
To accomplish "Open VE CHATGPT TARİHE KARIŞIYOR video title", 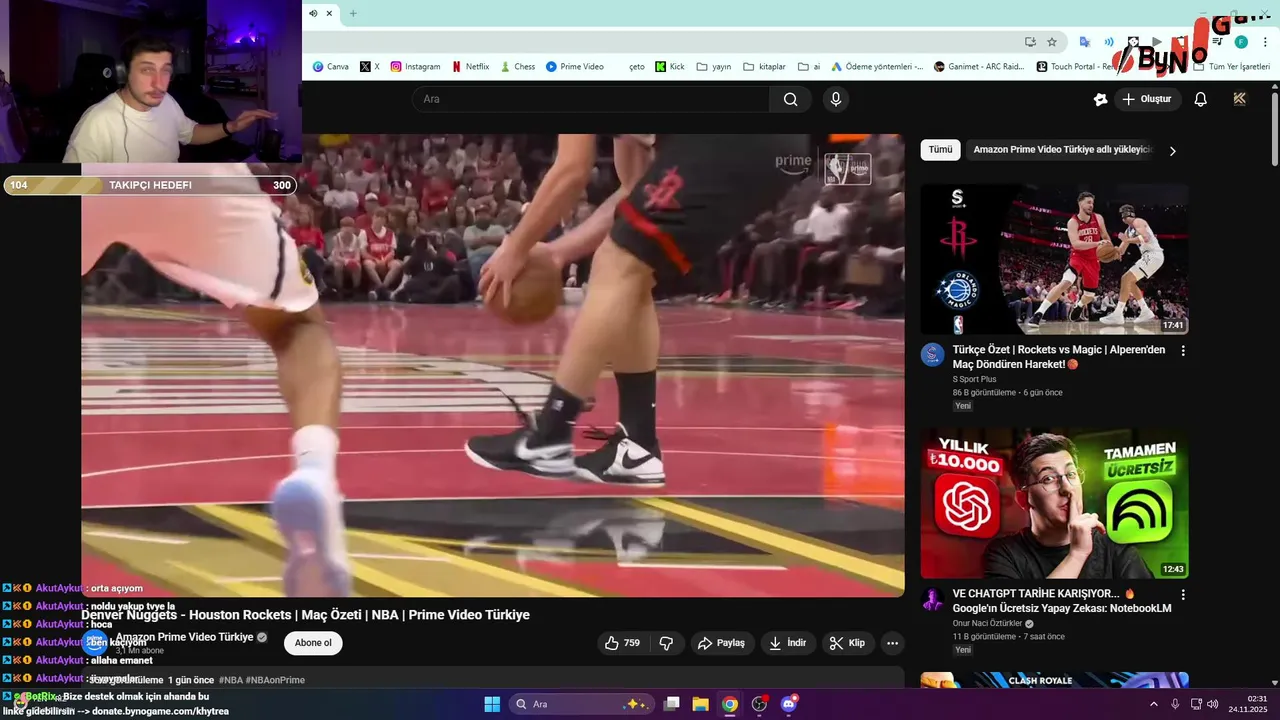I will (1062, 601).
